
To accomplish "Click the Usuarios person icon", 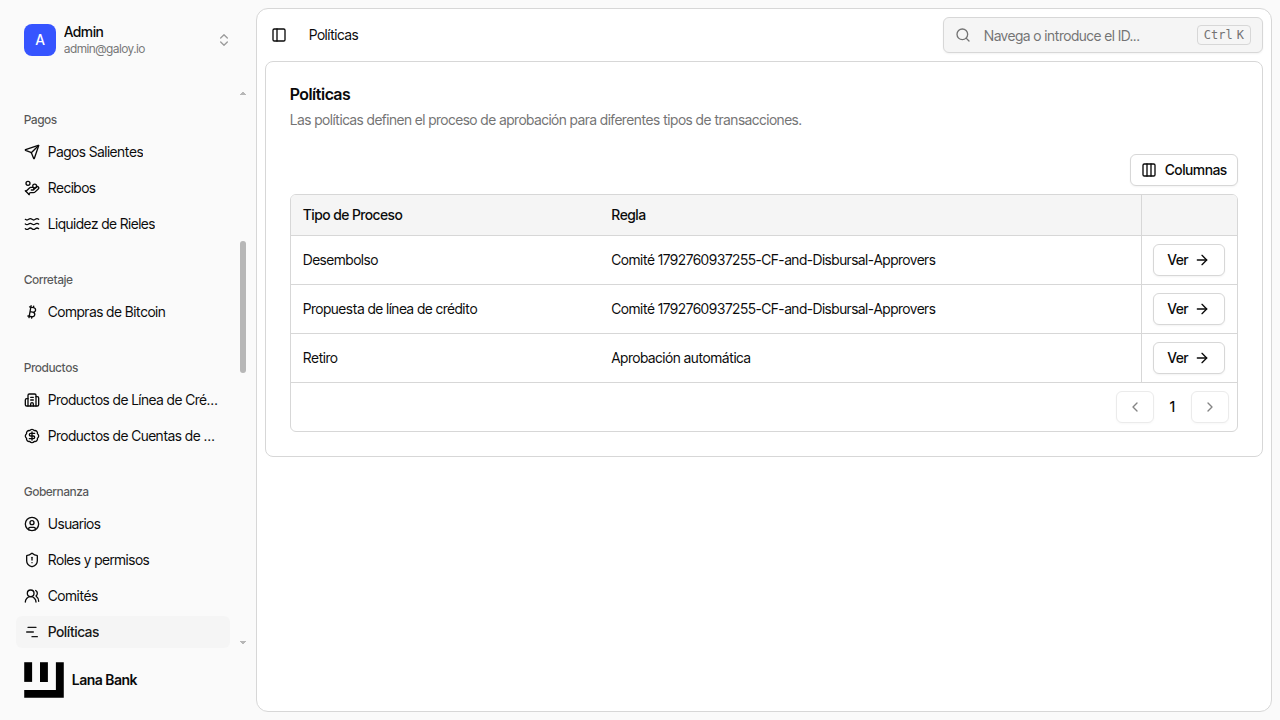I will point(31,524).
